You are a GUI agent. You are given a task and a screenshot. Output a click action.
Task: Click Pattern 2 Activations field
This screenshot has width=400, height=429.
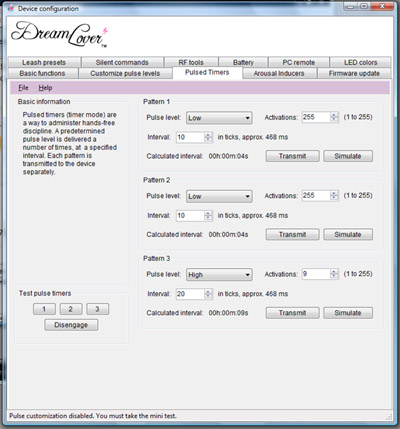[x=316, y=195]
